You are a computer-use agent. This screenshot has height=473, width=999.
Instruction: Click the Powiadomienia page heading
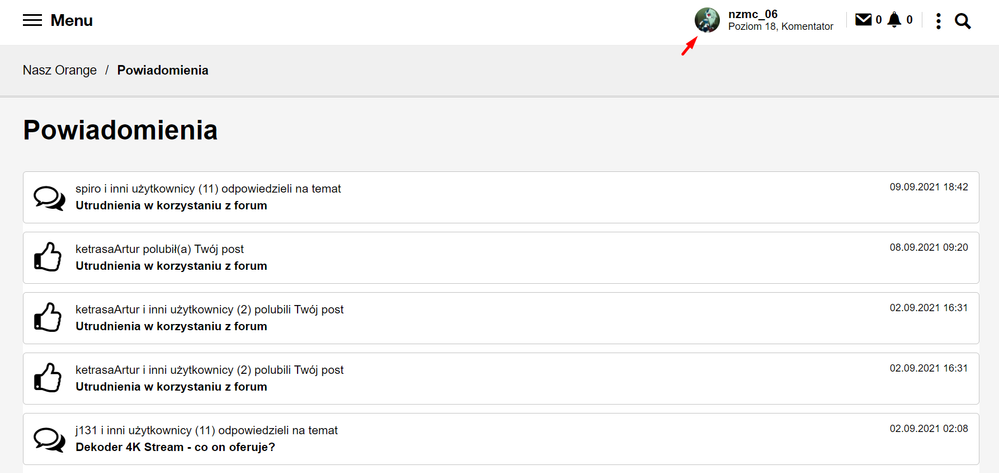[x=120, y=130]
